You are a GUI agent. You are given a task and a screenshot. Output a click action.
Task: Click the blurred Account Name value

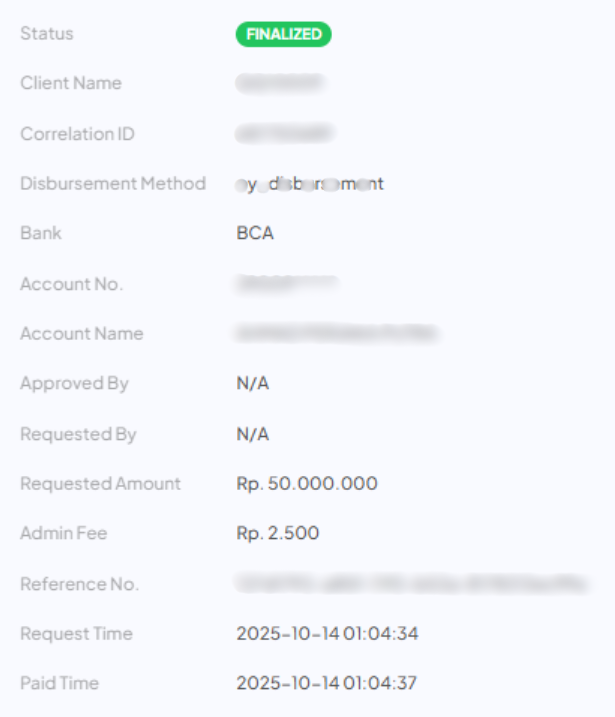coord(337,334)
